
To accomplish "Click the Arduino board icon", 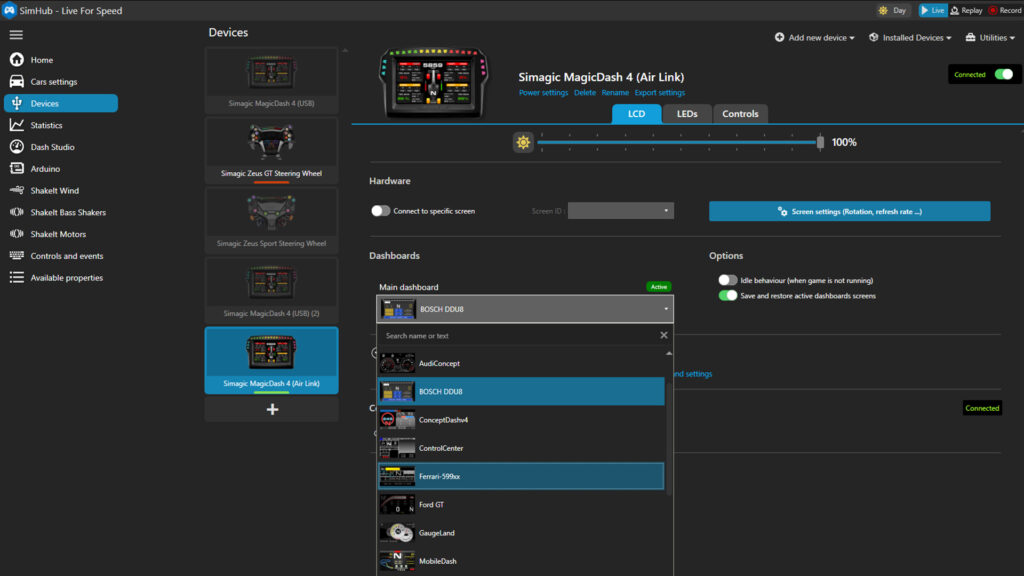I will click(x=16, y=168).
